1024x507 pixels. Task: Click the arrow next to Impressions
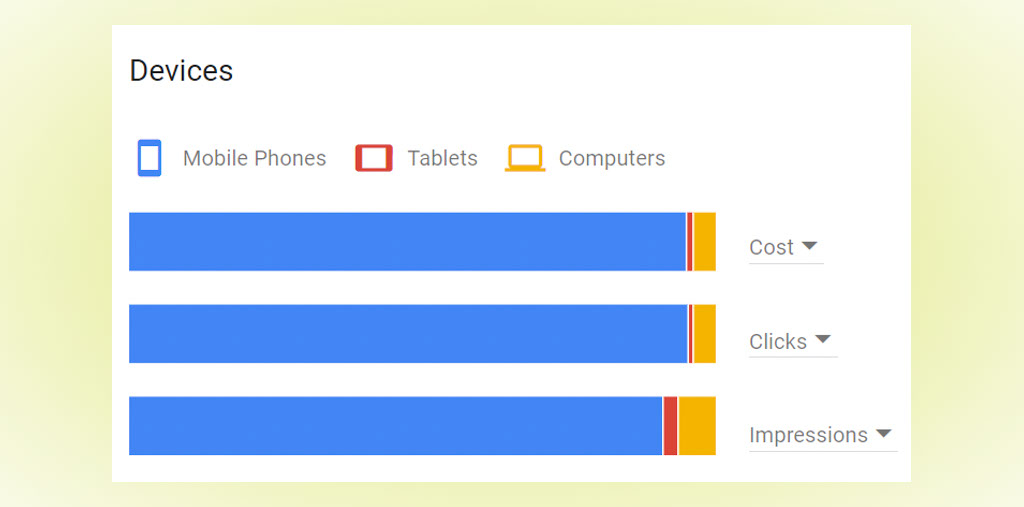[884, 433]
